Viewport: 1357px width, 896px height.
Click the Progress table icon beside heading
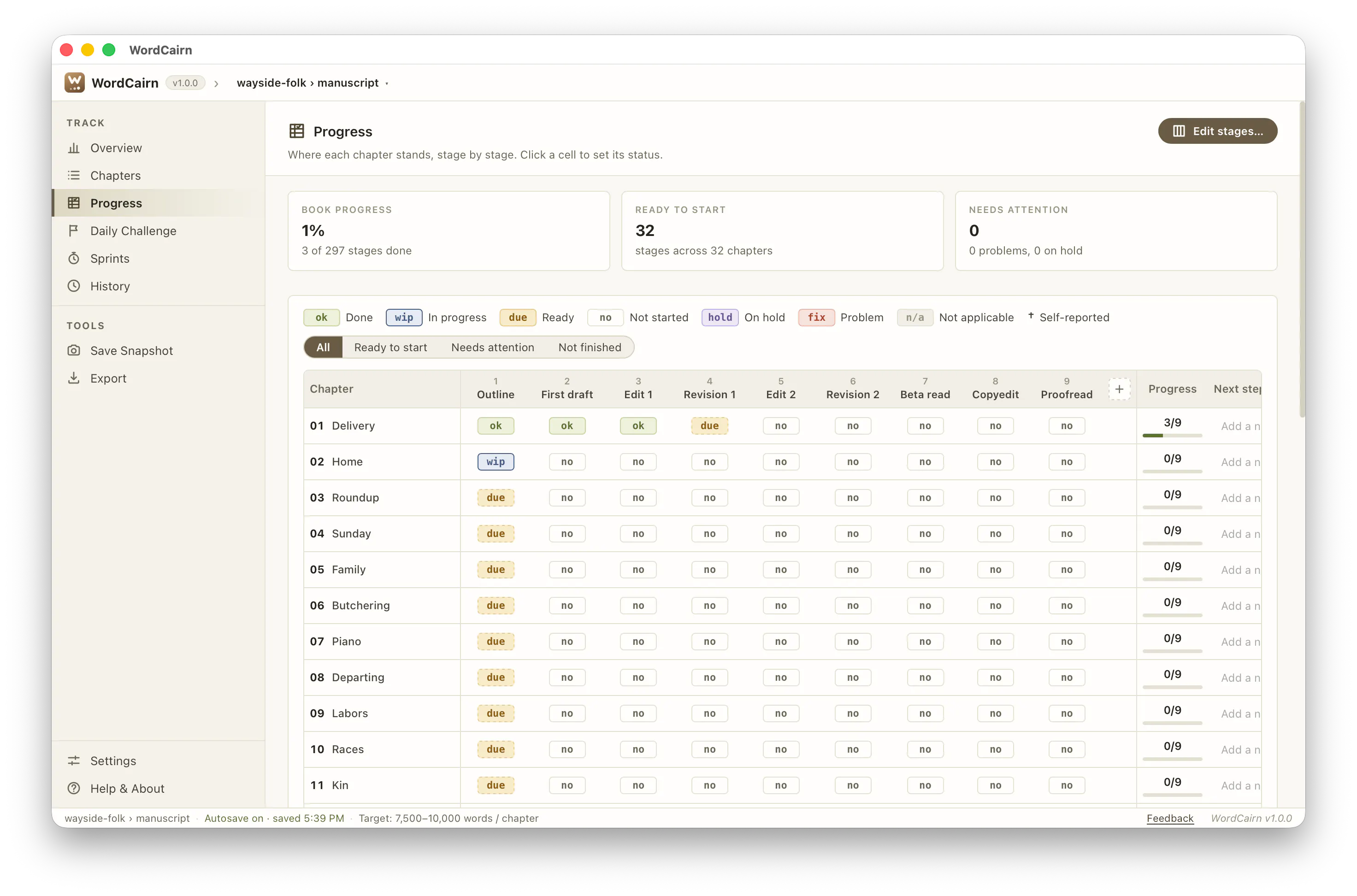pos(296,131)
